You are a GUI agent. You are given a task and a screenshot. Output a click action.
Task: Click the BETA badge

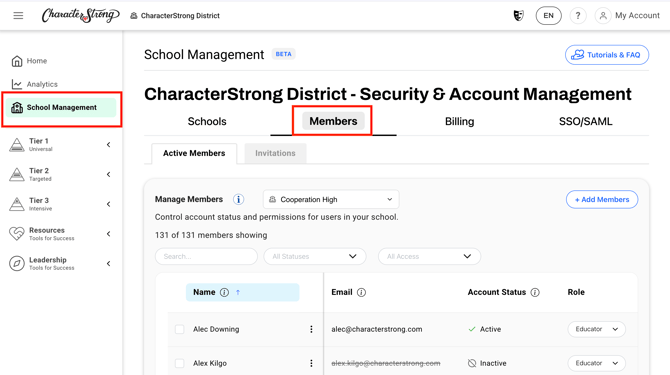coord(283,54)
